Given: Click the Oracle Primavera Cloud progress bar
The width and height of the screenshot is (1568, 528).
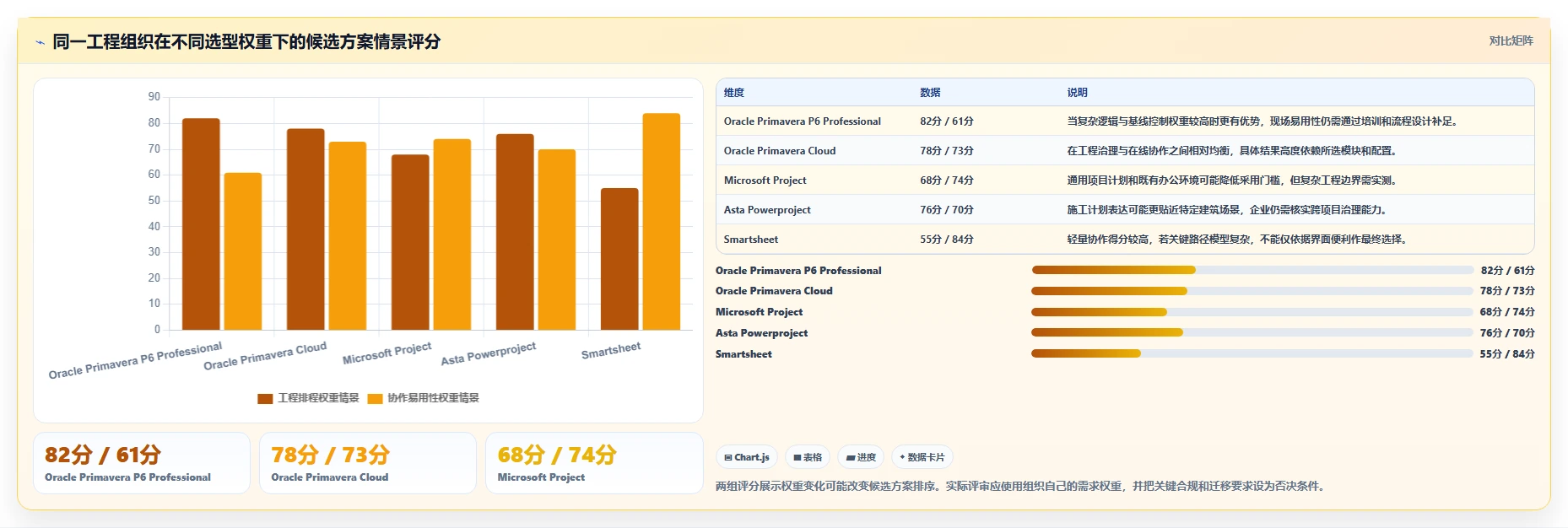Looking at the screenshot, I should coord(1252,291).
